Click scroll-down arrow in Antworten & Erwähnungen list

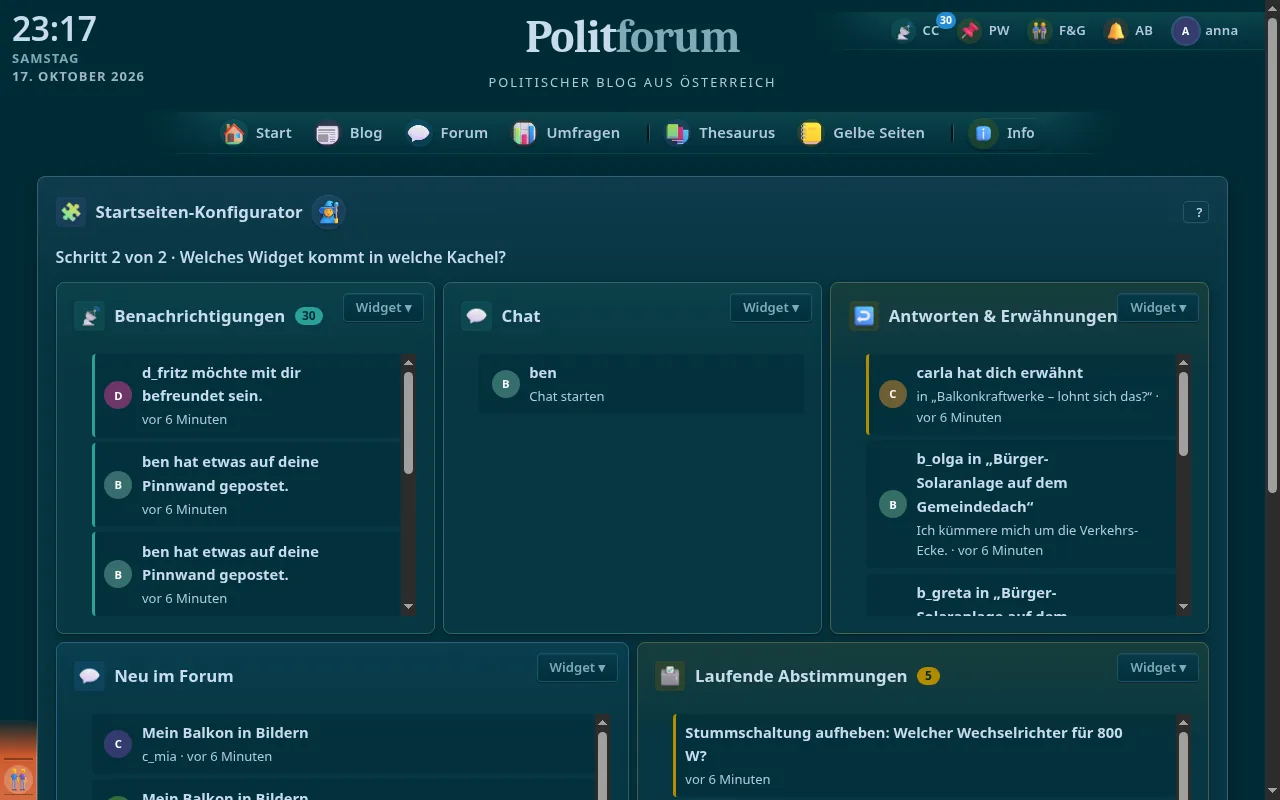(x=1184, y=606)
